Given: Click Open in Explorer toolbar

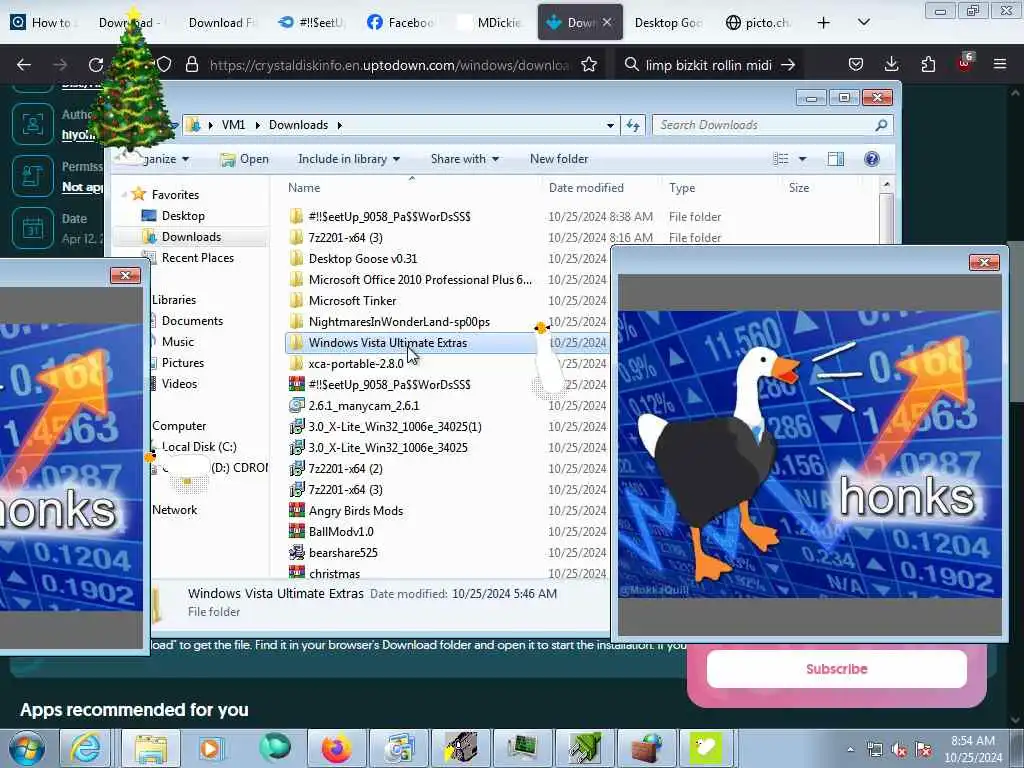Looking at the screenshot, I should point(245,159).
